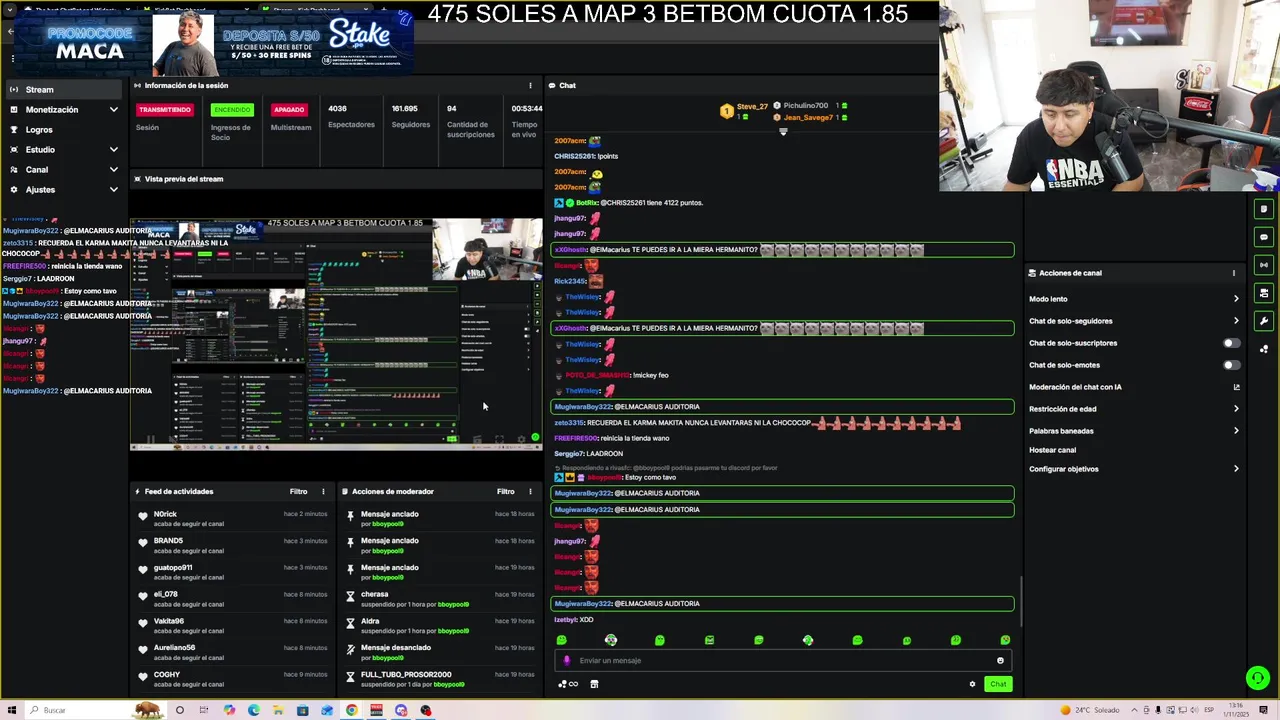Click the green Chat send button
The height and width of the screenshot is (720, 1280).
click(x=998, y=684)
